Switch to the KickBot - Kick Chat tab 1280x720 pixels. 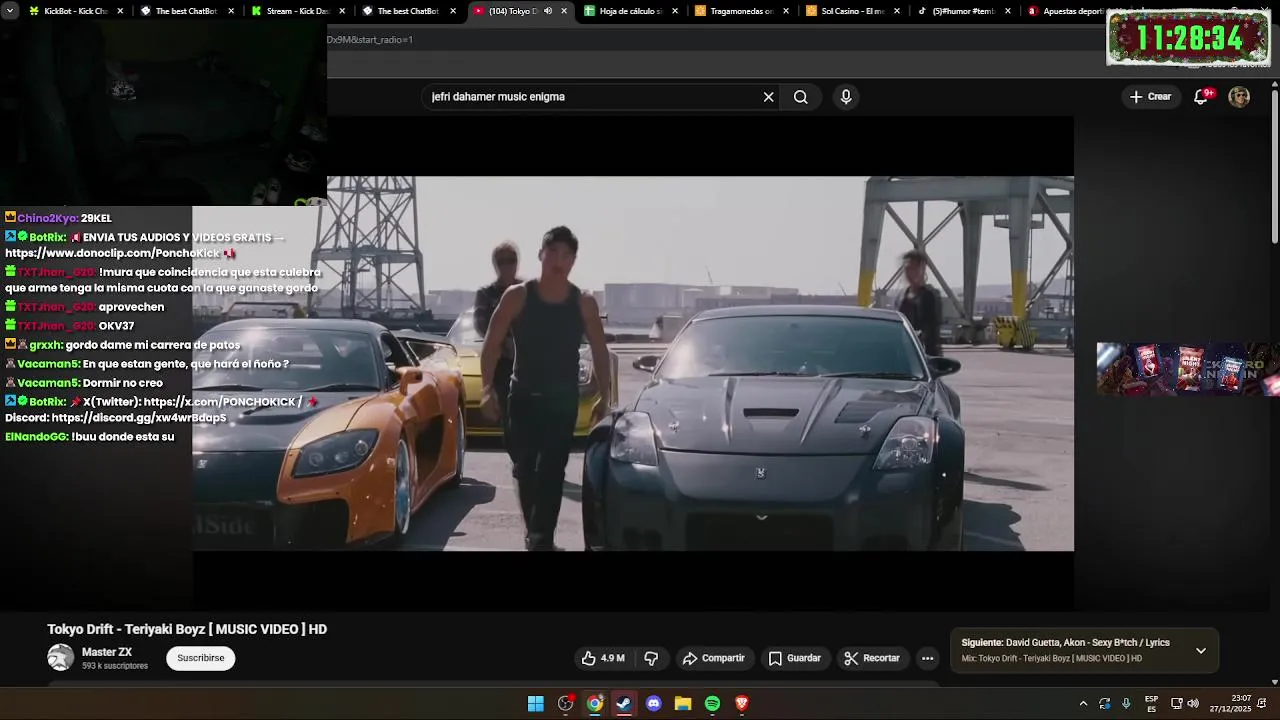pyautogui.click(x=76, y=11)
